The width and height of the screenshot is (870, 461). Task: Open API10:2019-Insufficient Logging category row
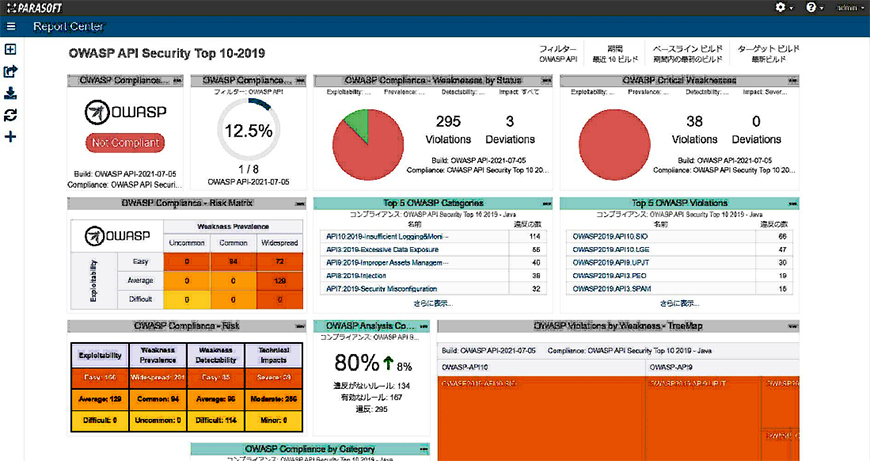433,236
